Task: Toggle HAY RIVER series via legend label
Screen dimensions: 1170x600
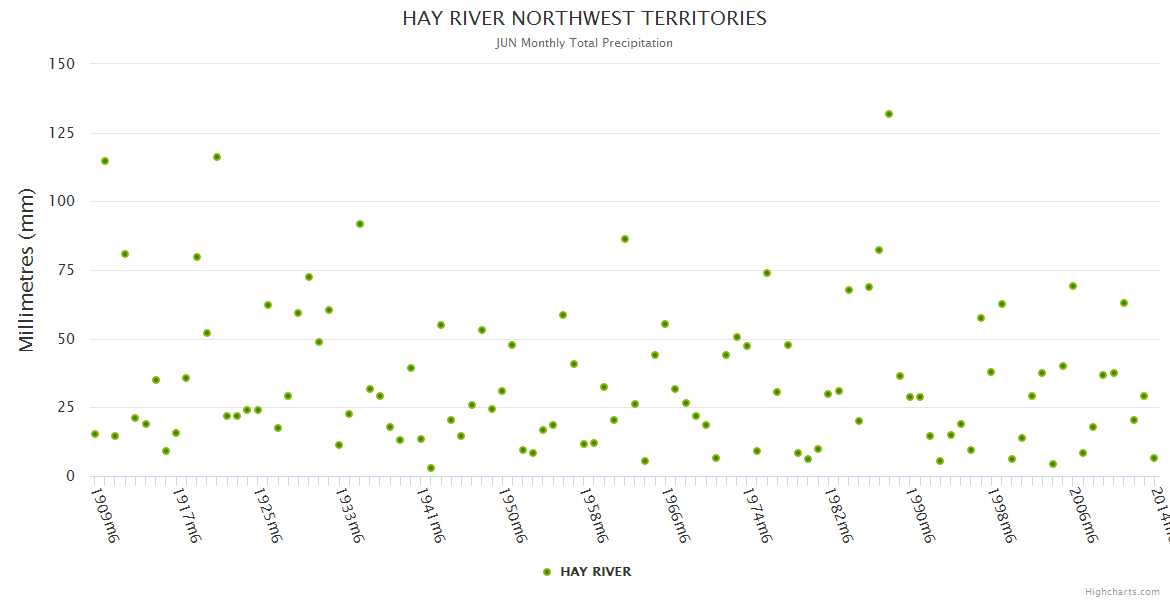Action: coord(595,572)
